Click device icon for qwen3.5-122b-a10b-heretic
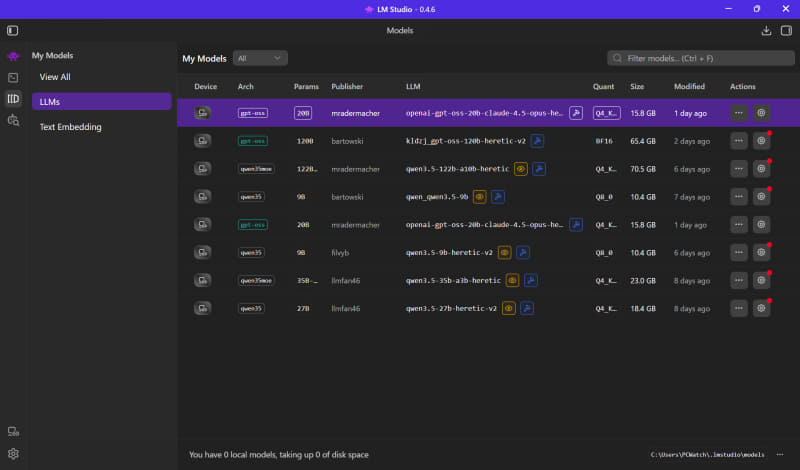800x470 pixels. [x=203, y=169]
